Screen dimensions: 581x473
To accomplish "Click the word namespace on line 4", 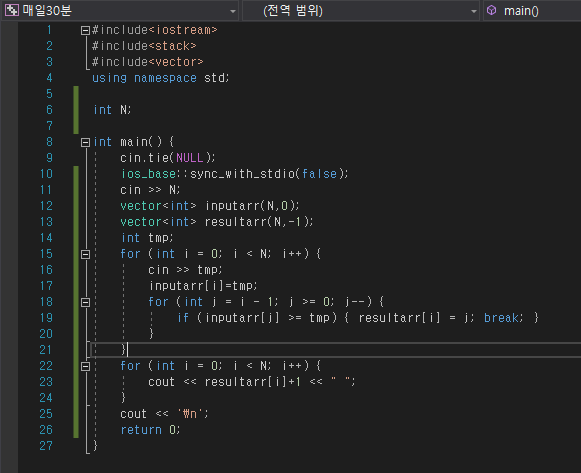I will point(165,78).
